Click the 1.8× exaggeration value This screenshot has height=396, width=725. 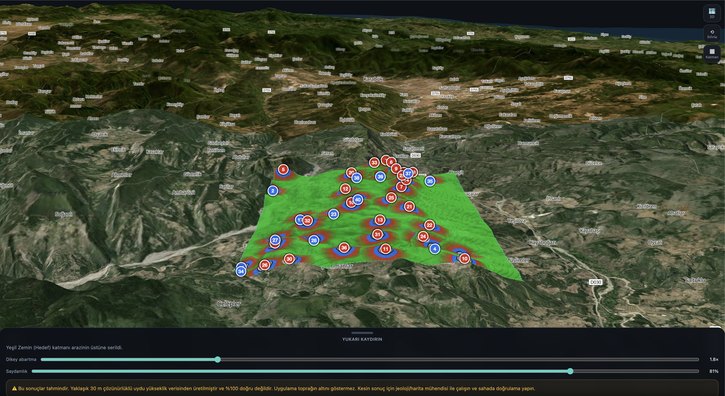pyautogui.click(x=713, y=359)
